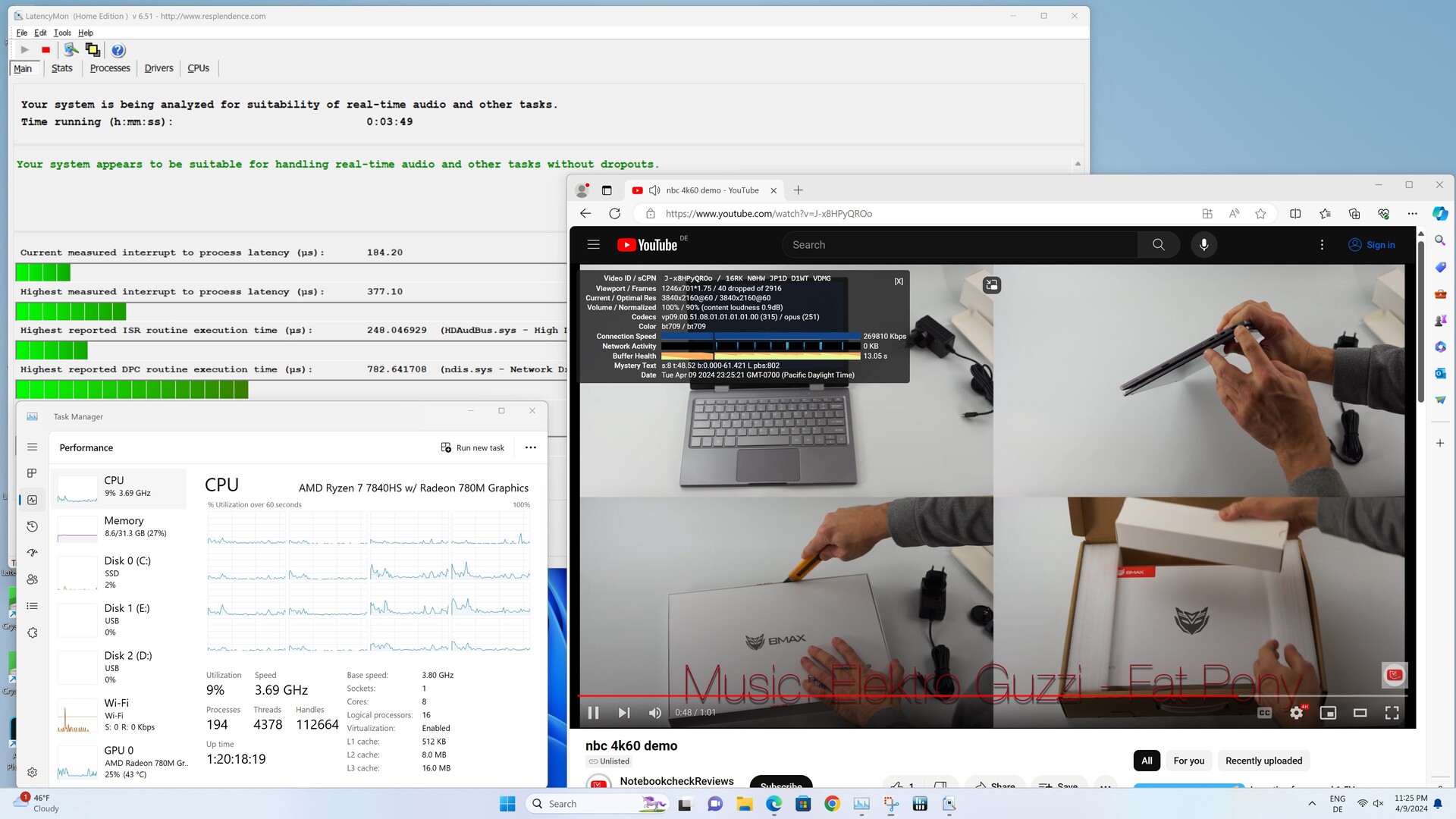Close the stats for nerds overlay

[x=899, y=281]
